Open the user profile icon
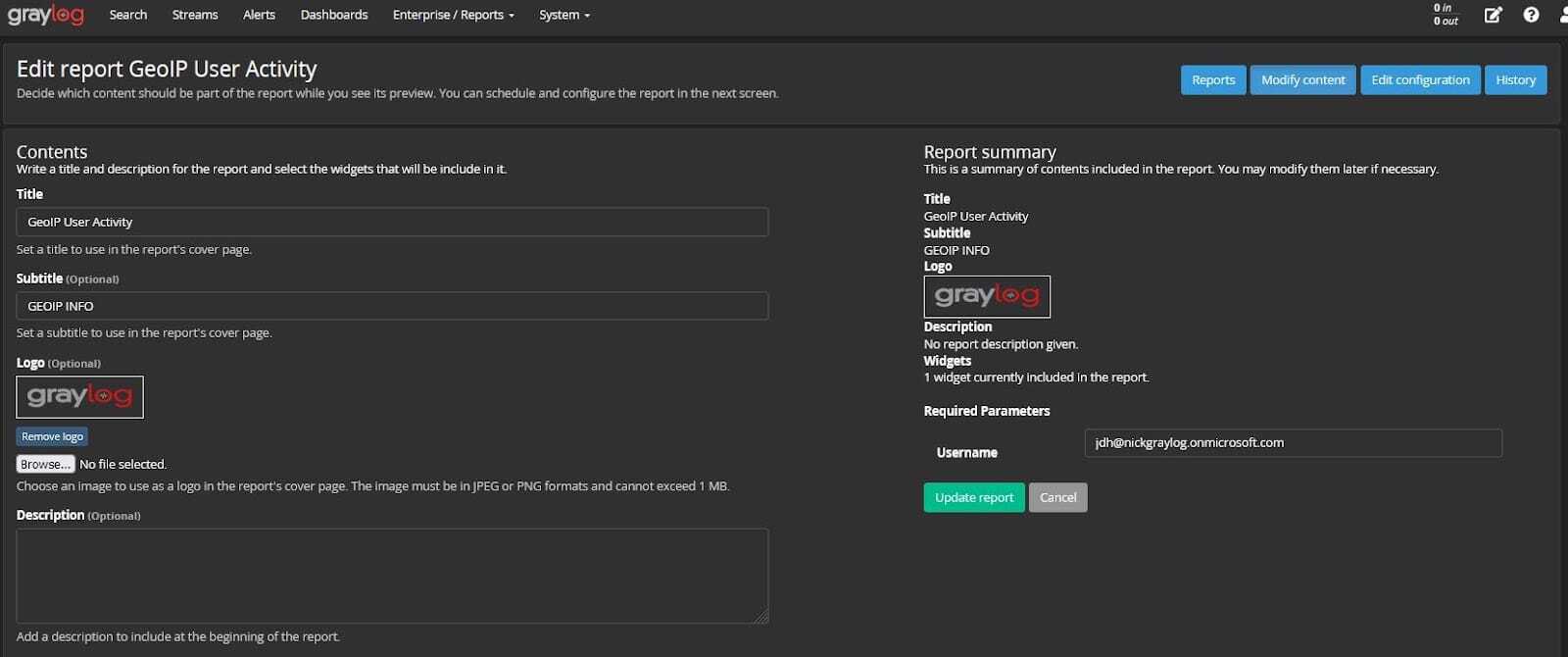Image resolution: width=1568 pixels, height=657 pixels. tap(1563, 15)
